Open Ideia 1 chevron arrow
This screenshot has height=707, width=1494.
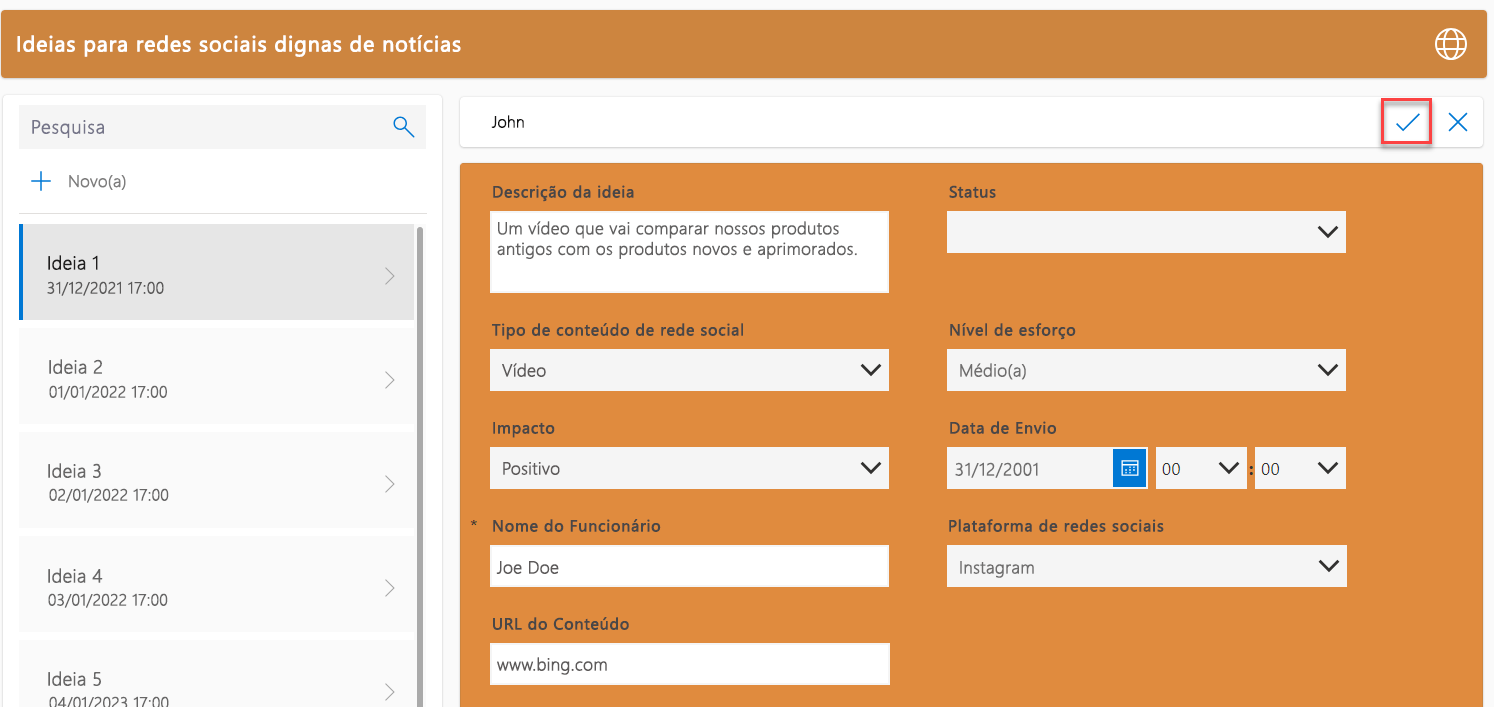390,276
